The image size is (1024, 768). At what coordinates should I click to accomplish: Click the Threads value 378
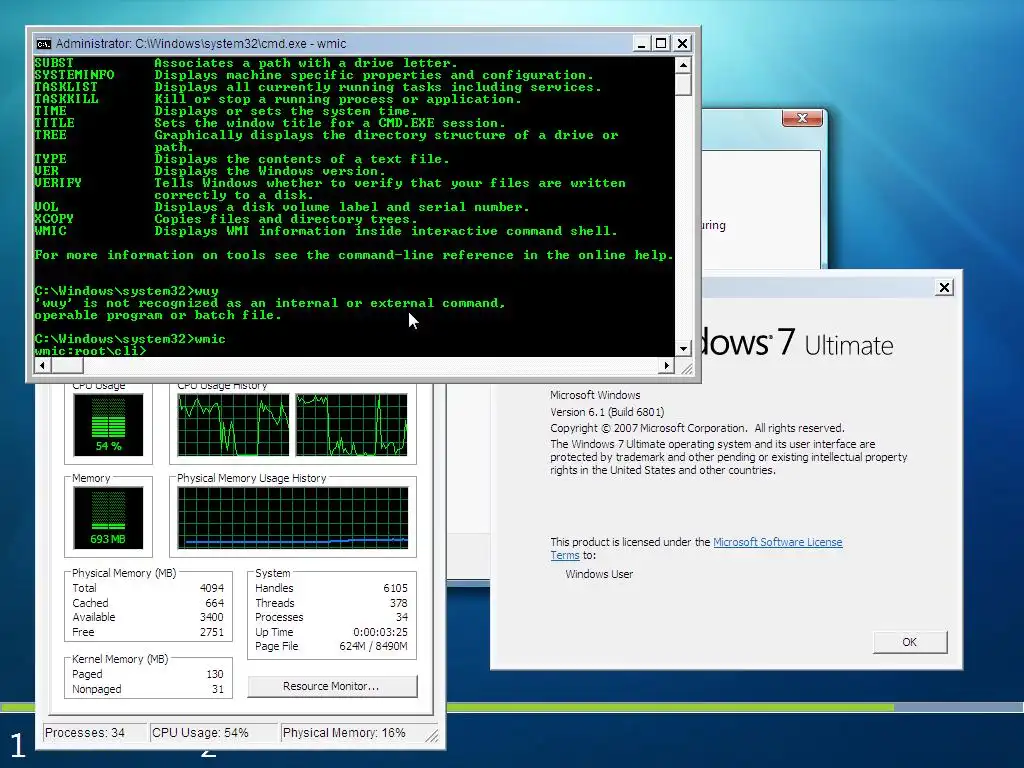pyautogui.click(x=398, y=603)
